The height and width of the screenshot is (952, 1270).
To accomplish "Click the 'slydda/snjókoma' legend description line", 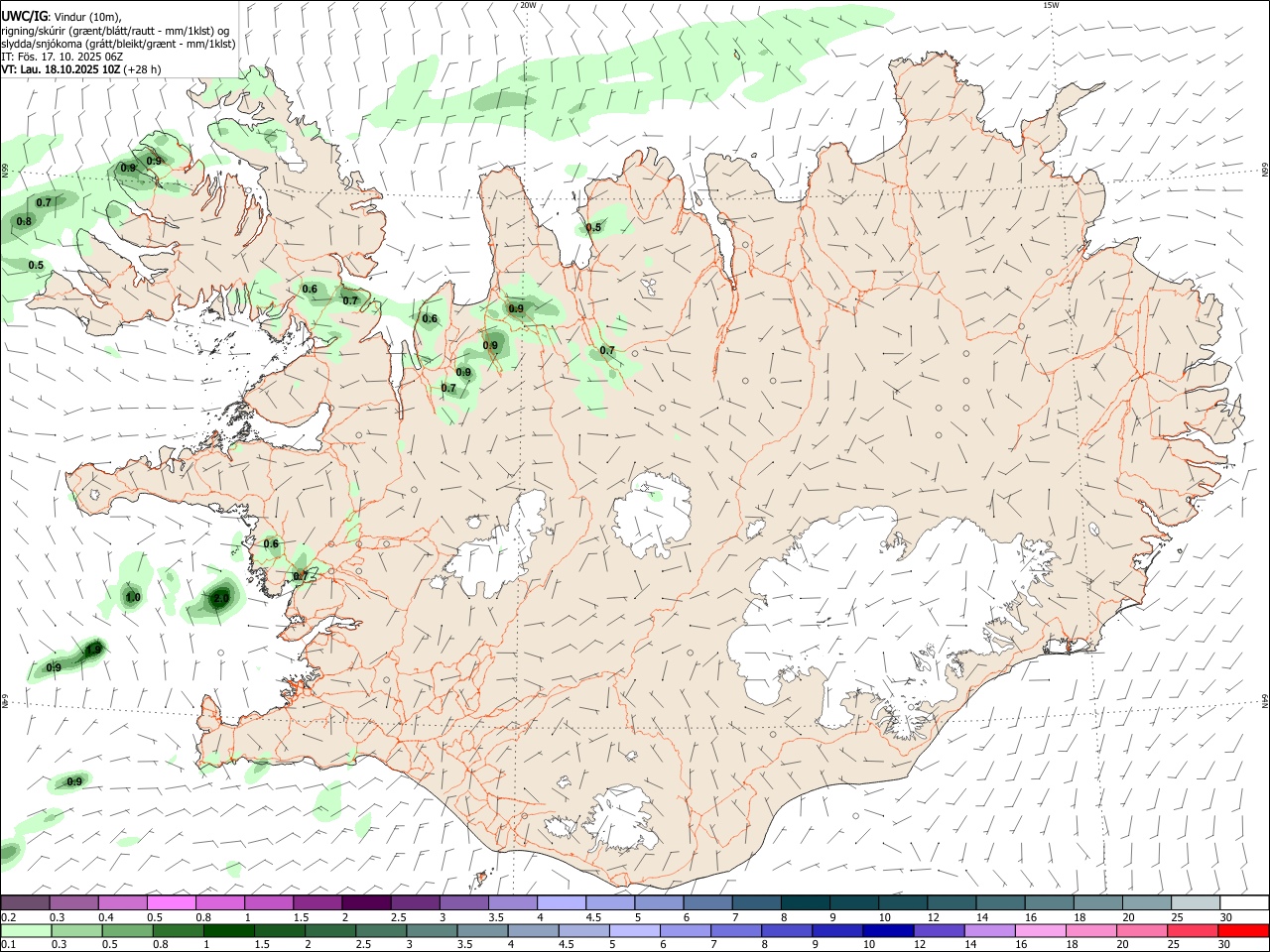I will coord(118,44).
